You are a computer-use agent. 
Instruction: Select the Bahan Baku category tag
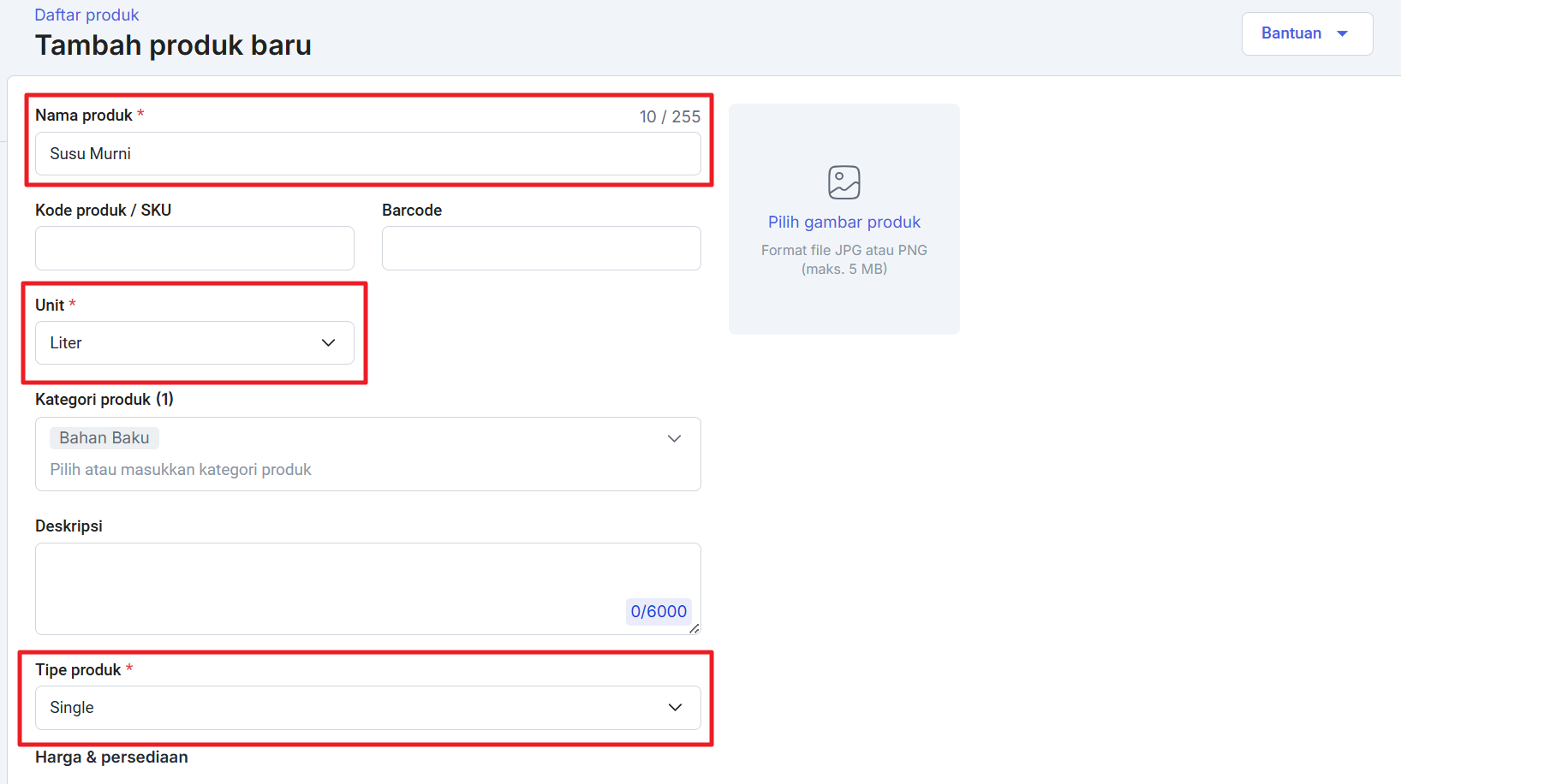(x=104, y=438)
